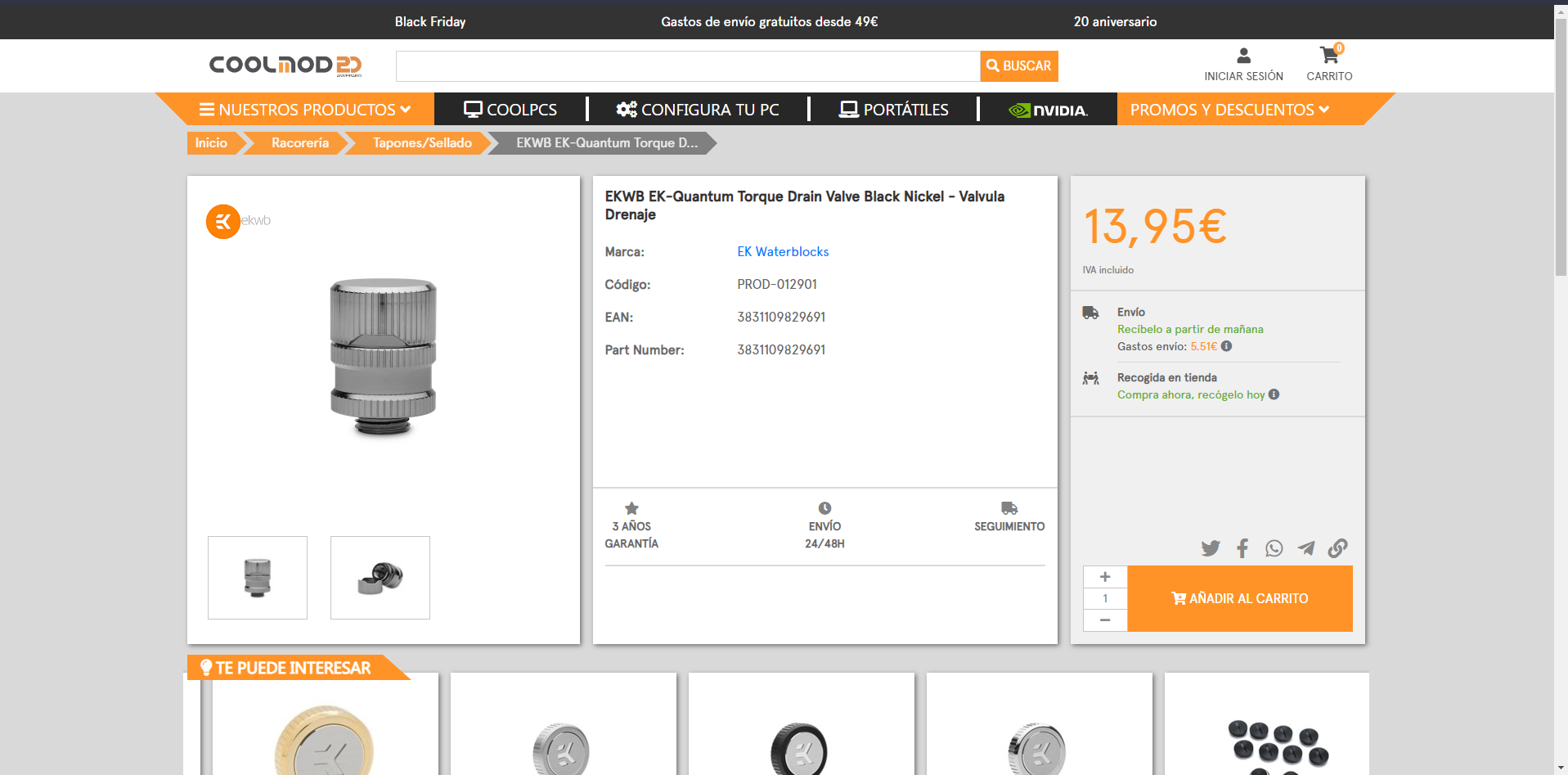The image size is (1568, 775).
Task: Decrease quantity with minus button
Action: (1105, 620)
